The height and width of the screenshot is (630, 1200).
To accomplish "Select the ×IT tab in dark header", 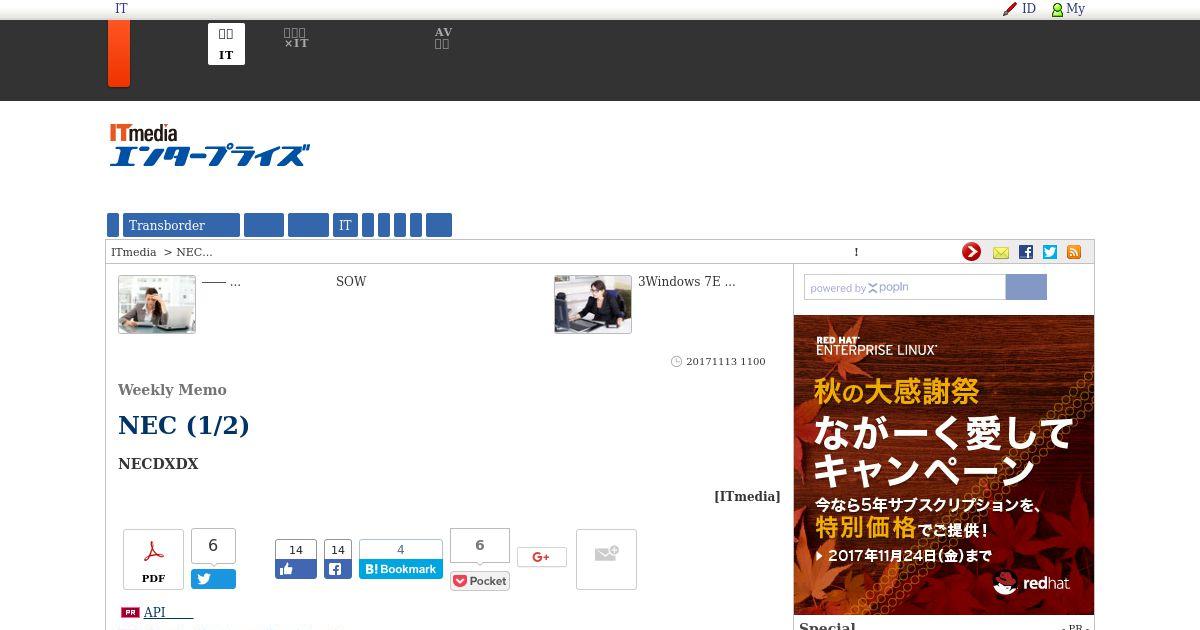I will coord(296,39).
